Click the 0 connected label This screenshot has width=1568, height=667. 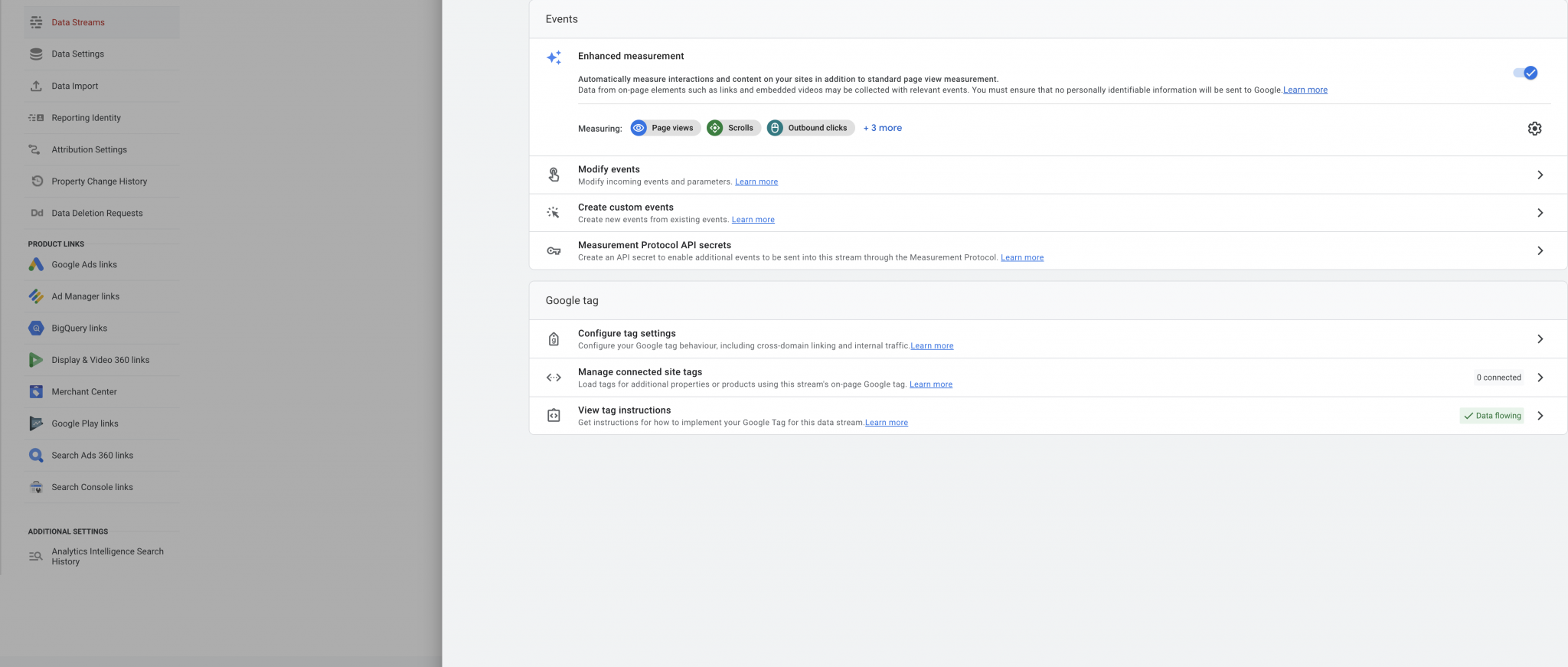click(1498, 378)
